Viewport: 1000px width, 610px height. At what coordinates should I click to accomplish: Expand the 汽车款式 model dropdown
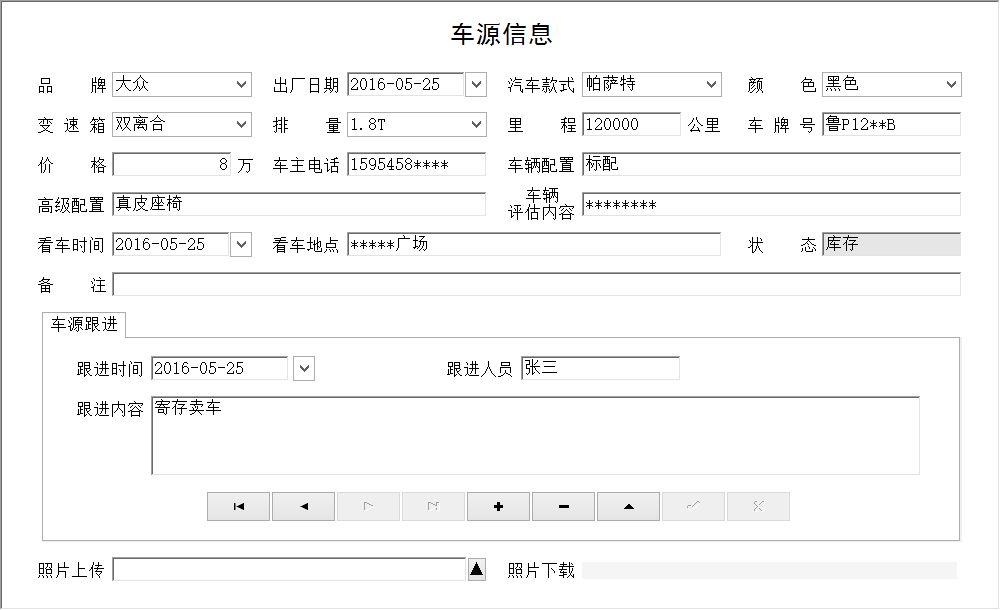pos(711,84)
